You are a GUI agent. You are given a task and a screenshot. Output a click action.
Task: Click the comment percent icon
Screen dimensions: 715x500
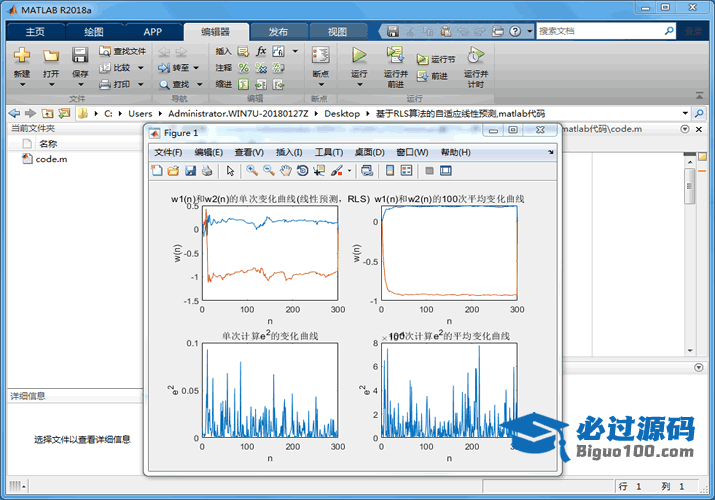pyautogui.click(x=244, y=68)
